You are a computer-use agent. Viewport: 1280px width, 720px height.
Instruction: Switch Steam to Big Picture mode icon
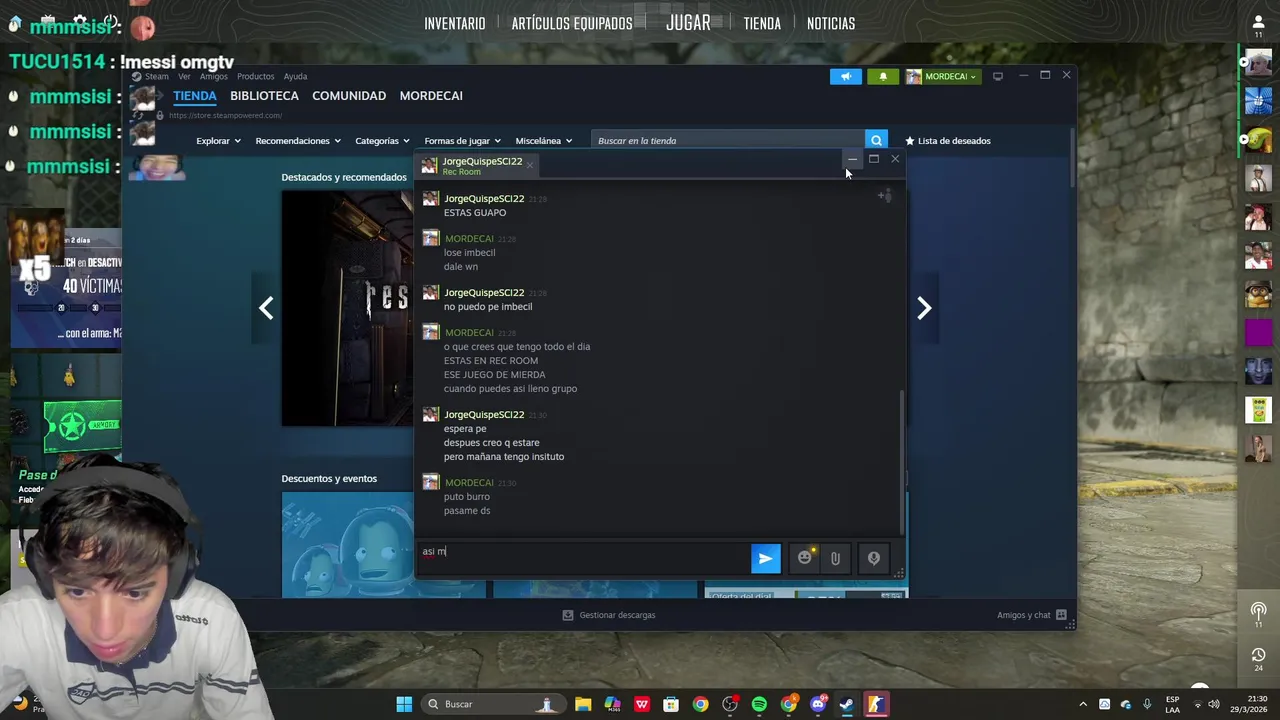click(997, 76)
